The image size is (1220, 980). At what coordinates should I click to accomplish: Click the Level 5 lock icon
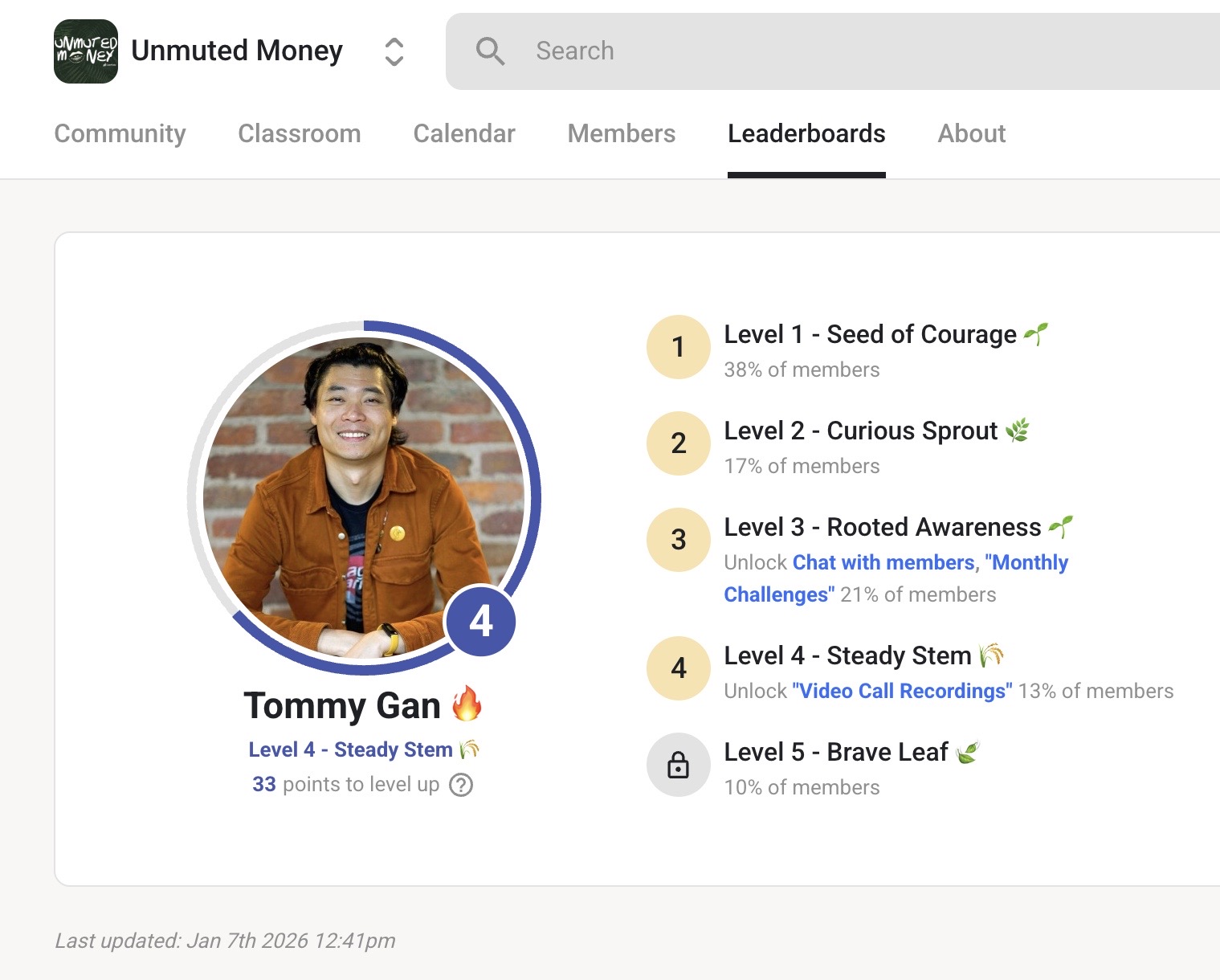(679, 765)
